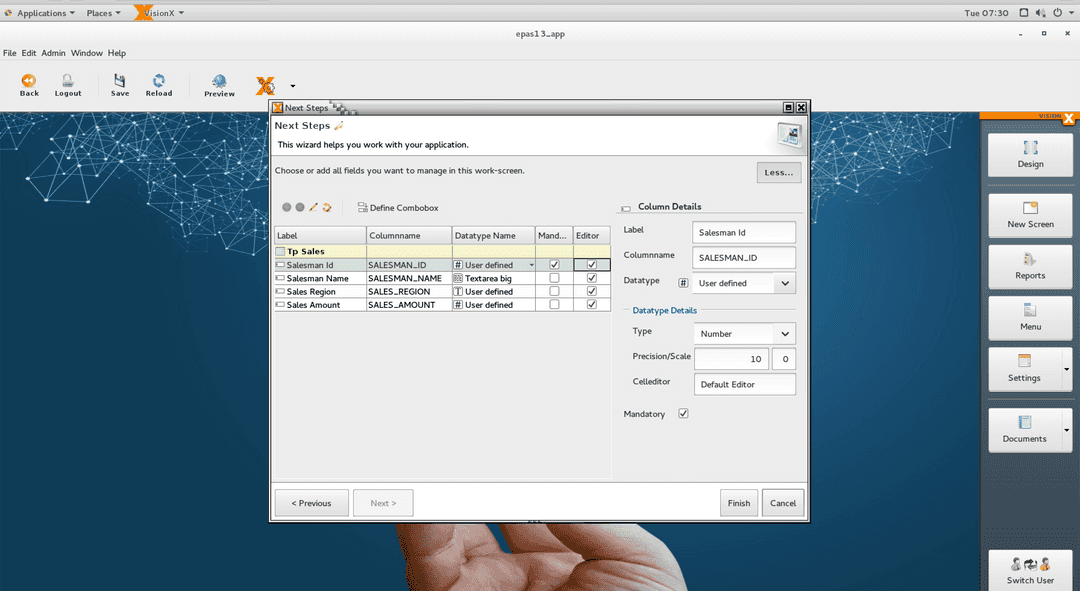Click the Less... button
The height and width of the screenshot is (591, 1080).
pos(779,173)
